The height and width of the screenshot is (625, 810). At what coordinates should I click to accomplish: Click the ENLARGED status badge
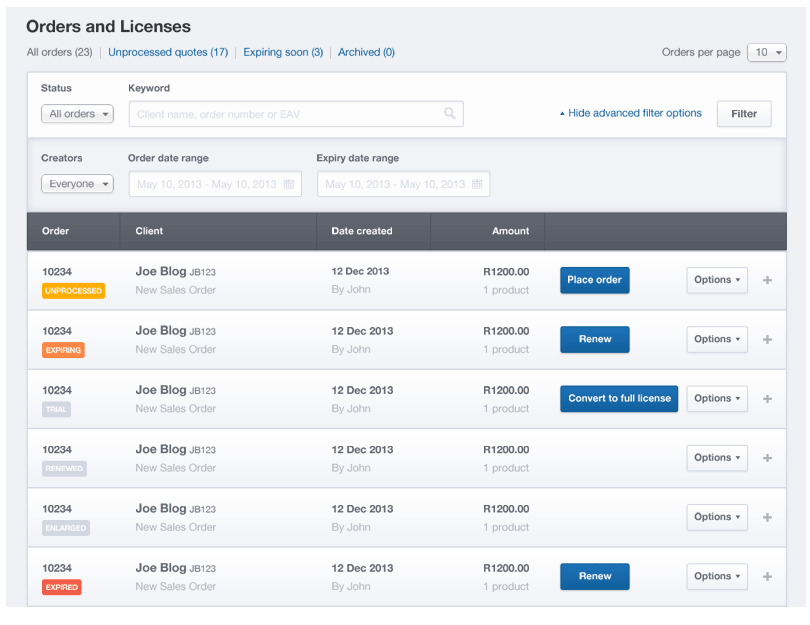click(66, 528)
